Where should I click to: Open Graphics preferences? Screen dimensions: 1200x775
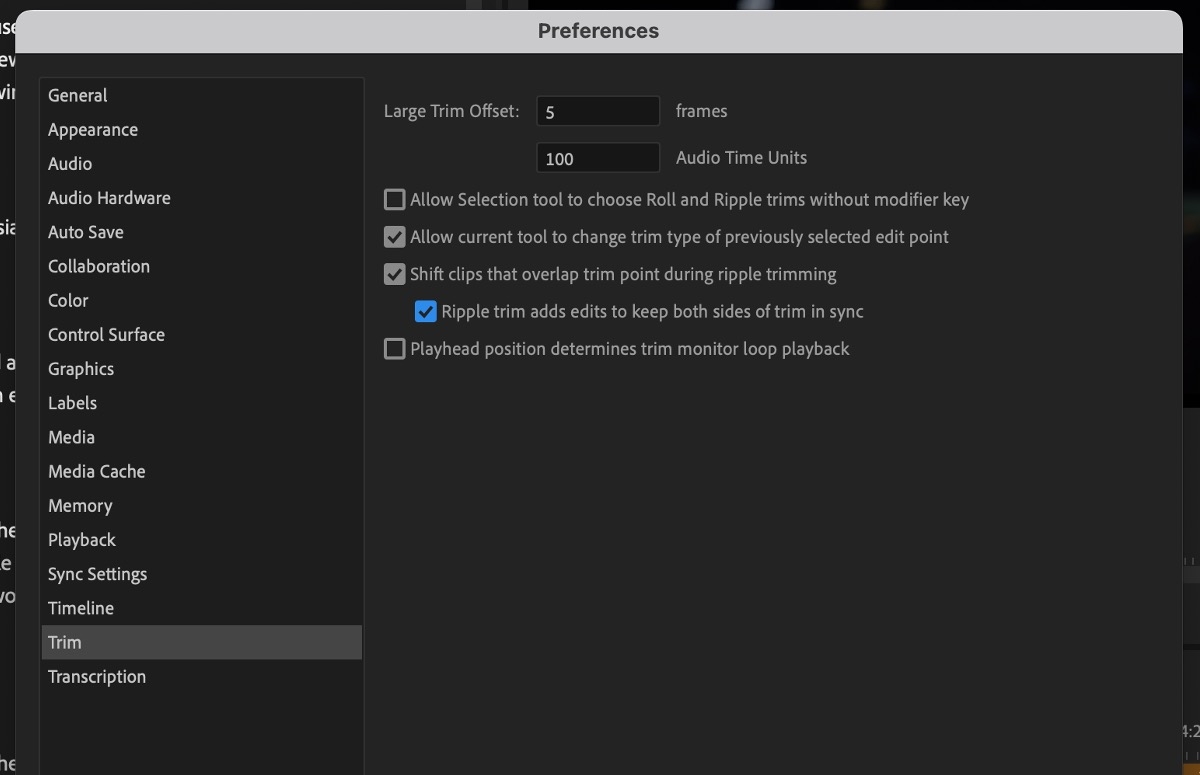(x=81, y=368)
